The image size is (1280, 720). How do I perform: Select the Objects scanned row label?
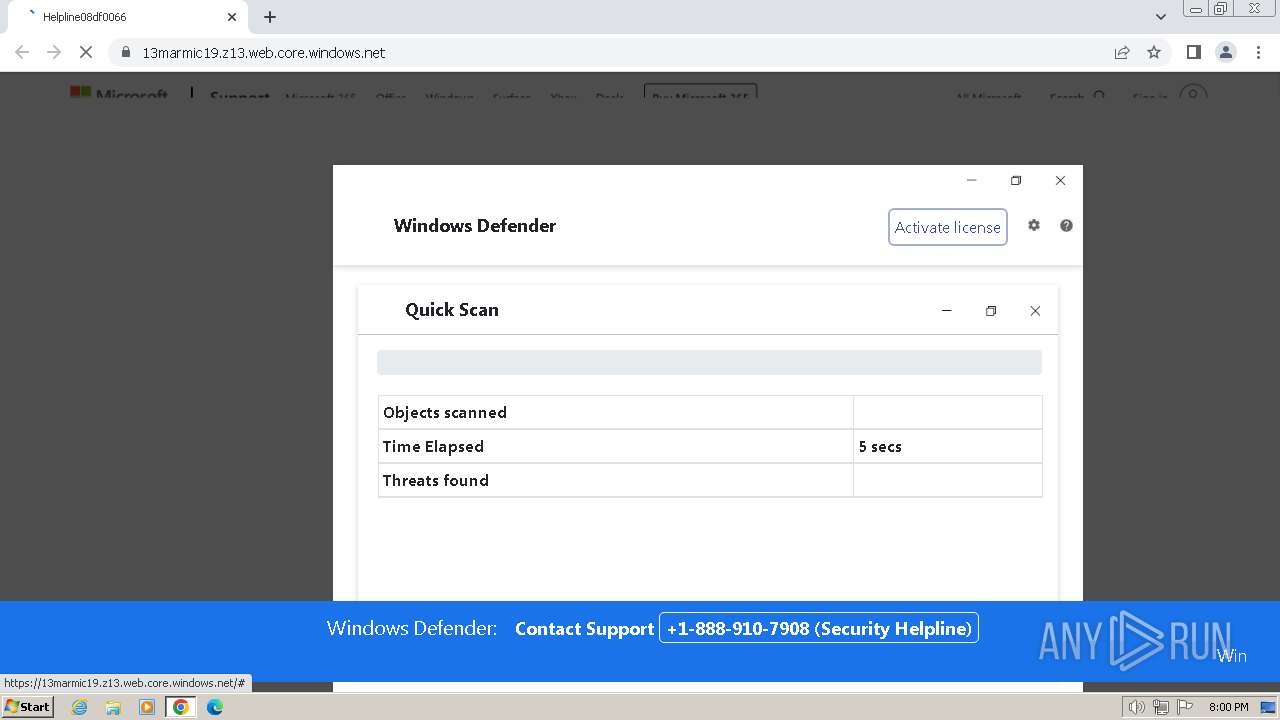pos(445,413)
